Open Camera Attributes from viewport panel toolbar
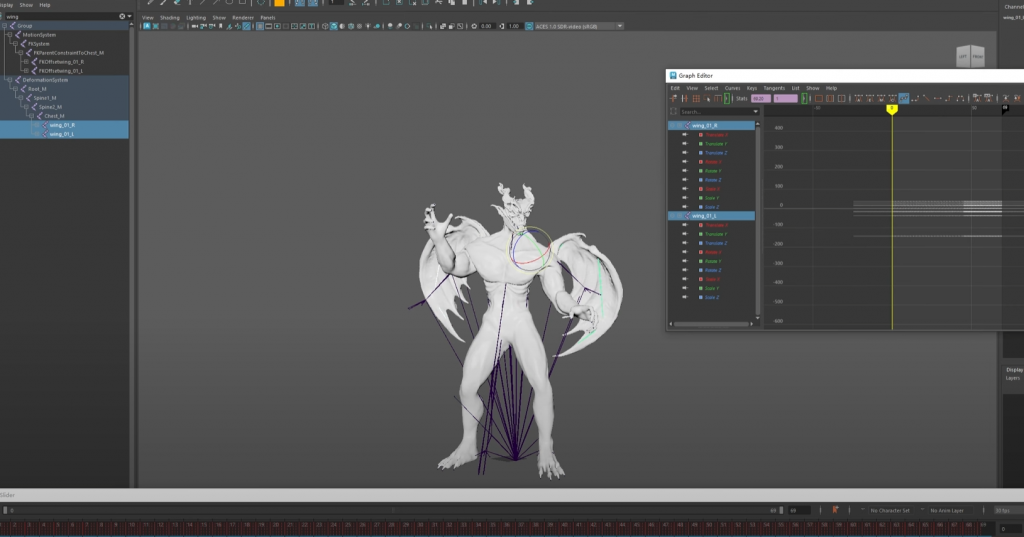The width and height of the screenshot is (1024, 537). (212, 26)
